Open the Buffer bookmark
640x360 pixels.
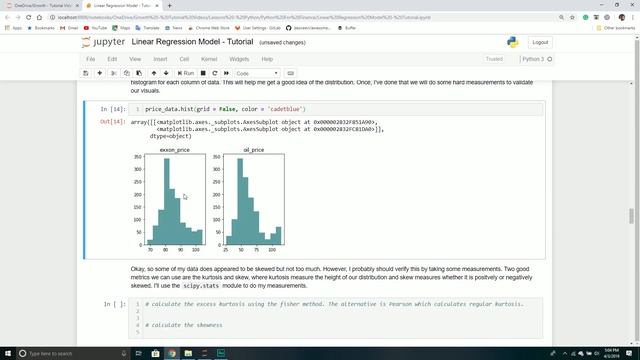click(347, 28)
